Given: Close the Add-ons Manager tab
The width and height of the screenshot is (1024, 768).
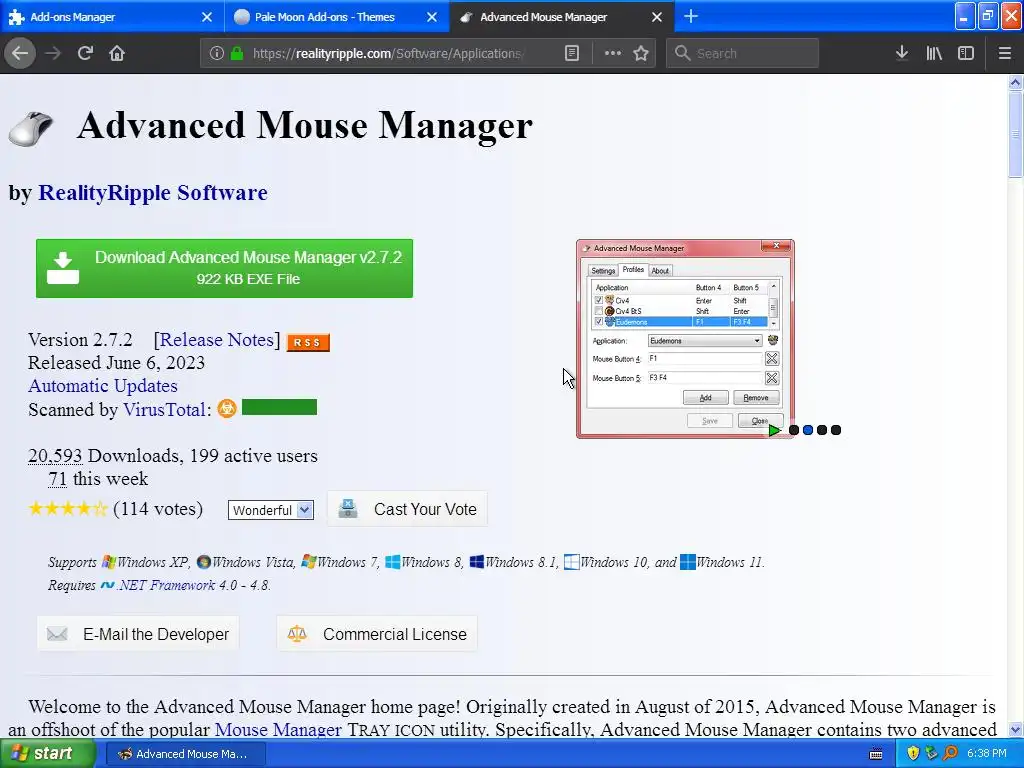Looking at the screenshot, I should pos(207,17).
